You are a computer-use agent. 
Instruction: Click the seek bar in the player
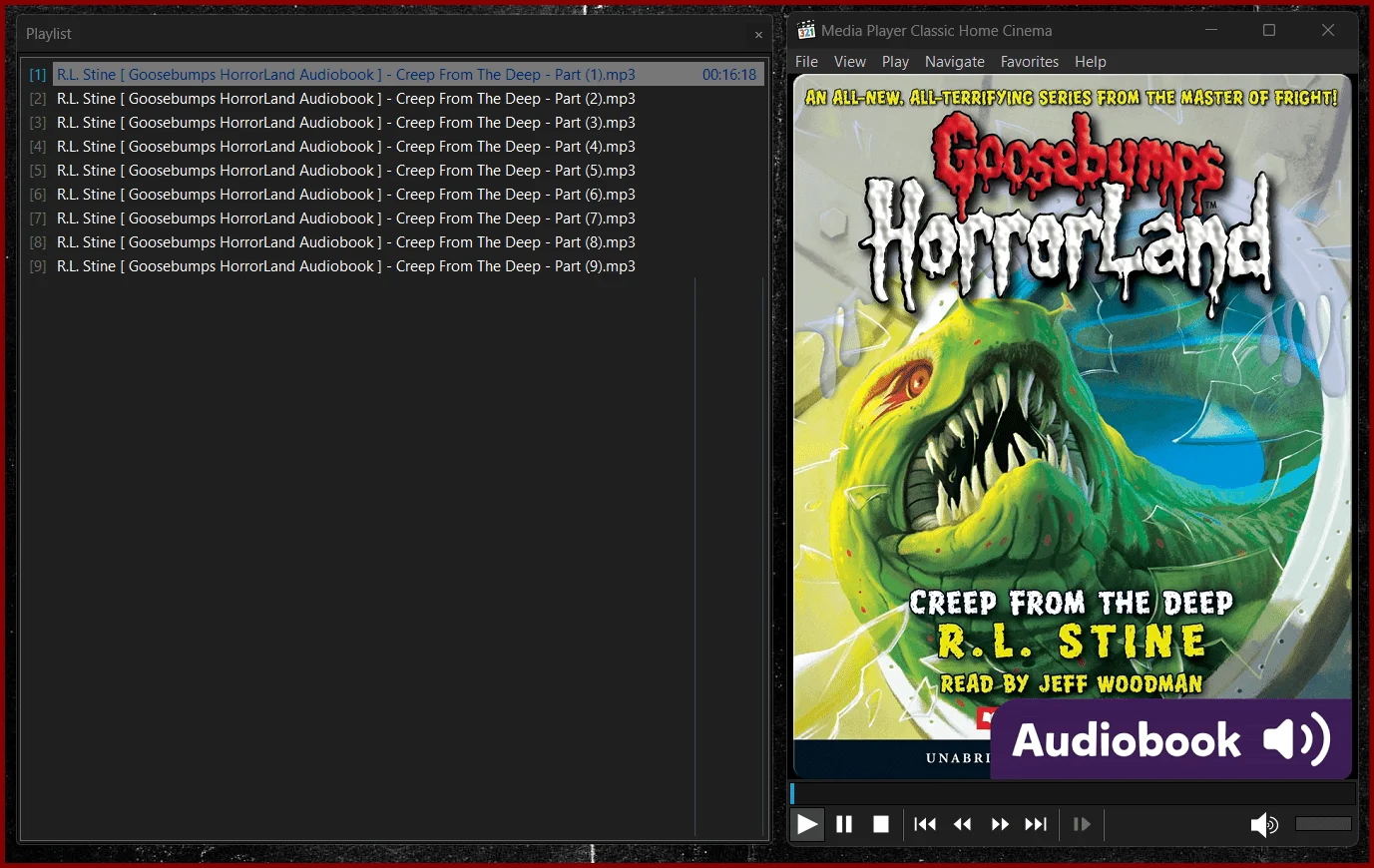(1073, 793)
